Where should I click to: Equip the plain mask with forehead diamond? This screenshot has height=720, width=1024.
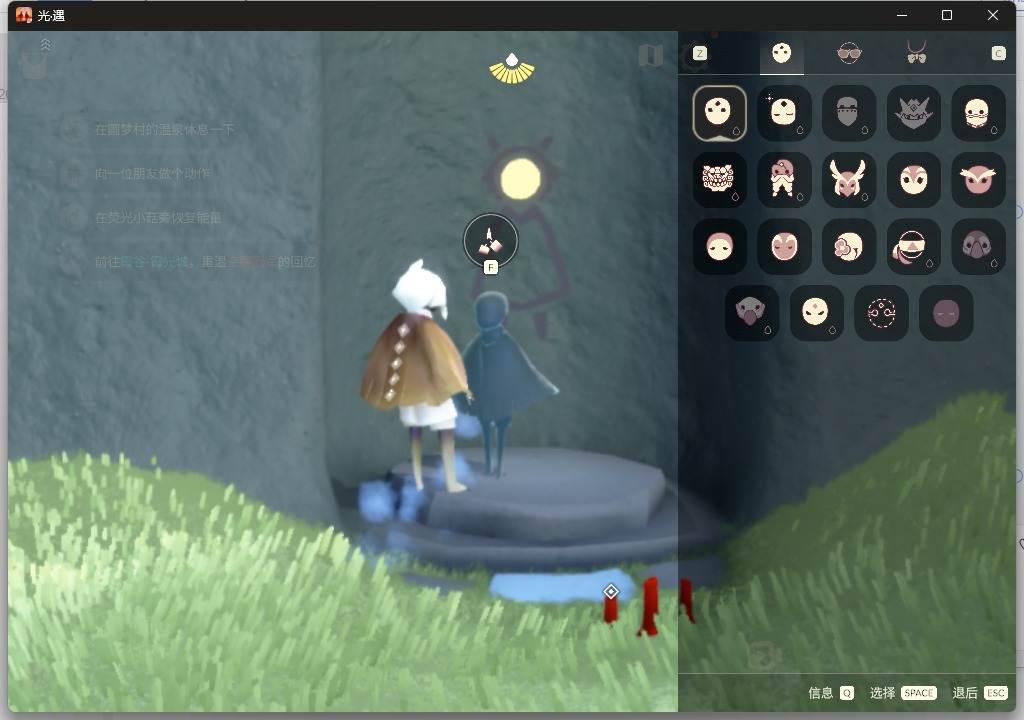pyautogui.click(x=816, y=313)
